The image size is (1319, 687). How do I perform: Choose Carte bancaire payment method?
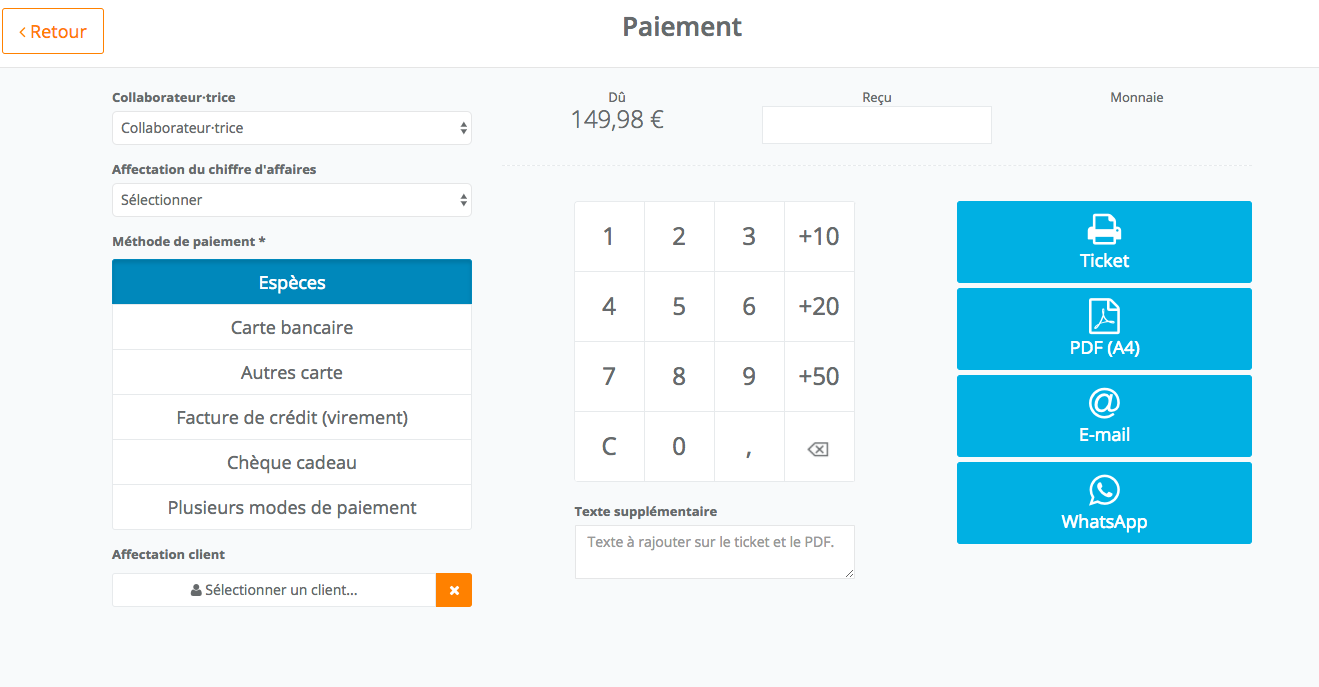pos(291,327)
